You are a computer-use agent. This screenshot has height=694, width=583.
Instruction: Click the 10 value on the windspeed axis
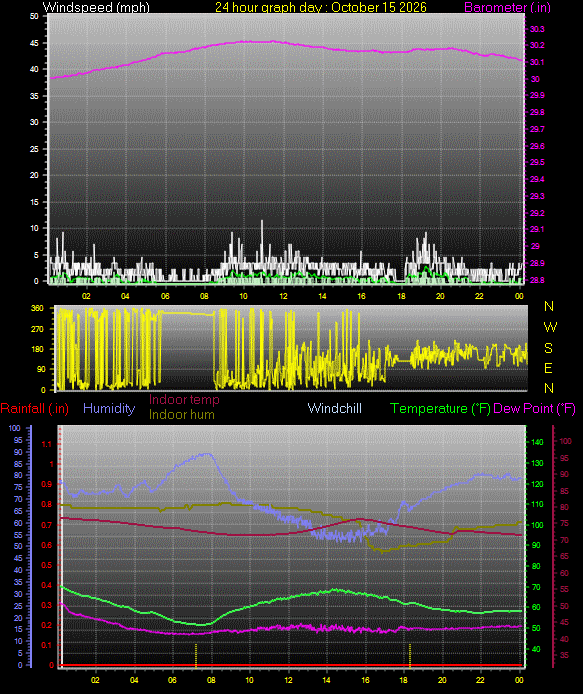(34, 228)
